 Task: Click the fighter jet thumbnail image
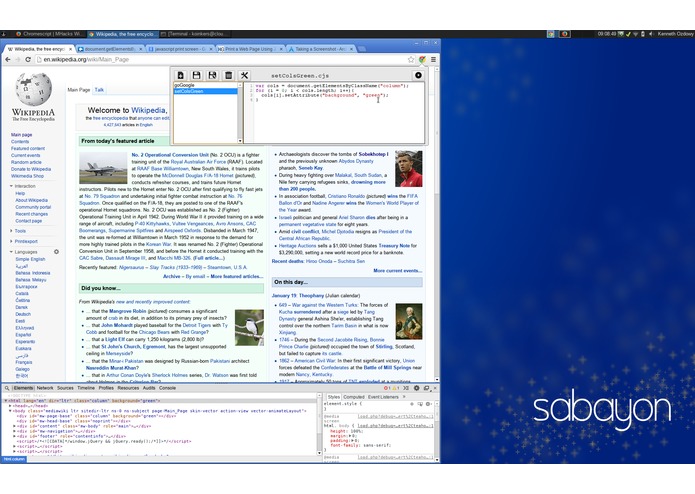click(x=103, y=168)
